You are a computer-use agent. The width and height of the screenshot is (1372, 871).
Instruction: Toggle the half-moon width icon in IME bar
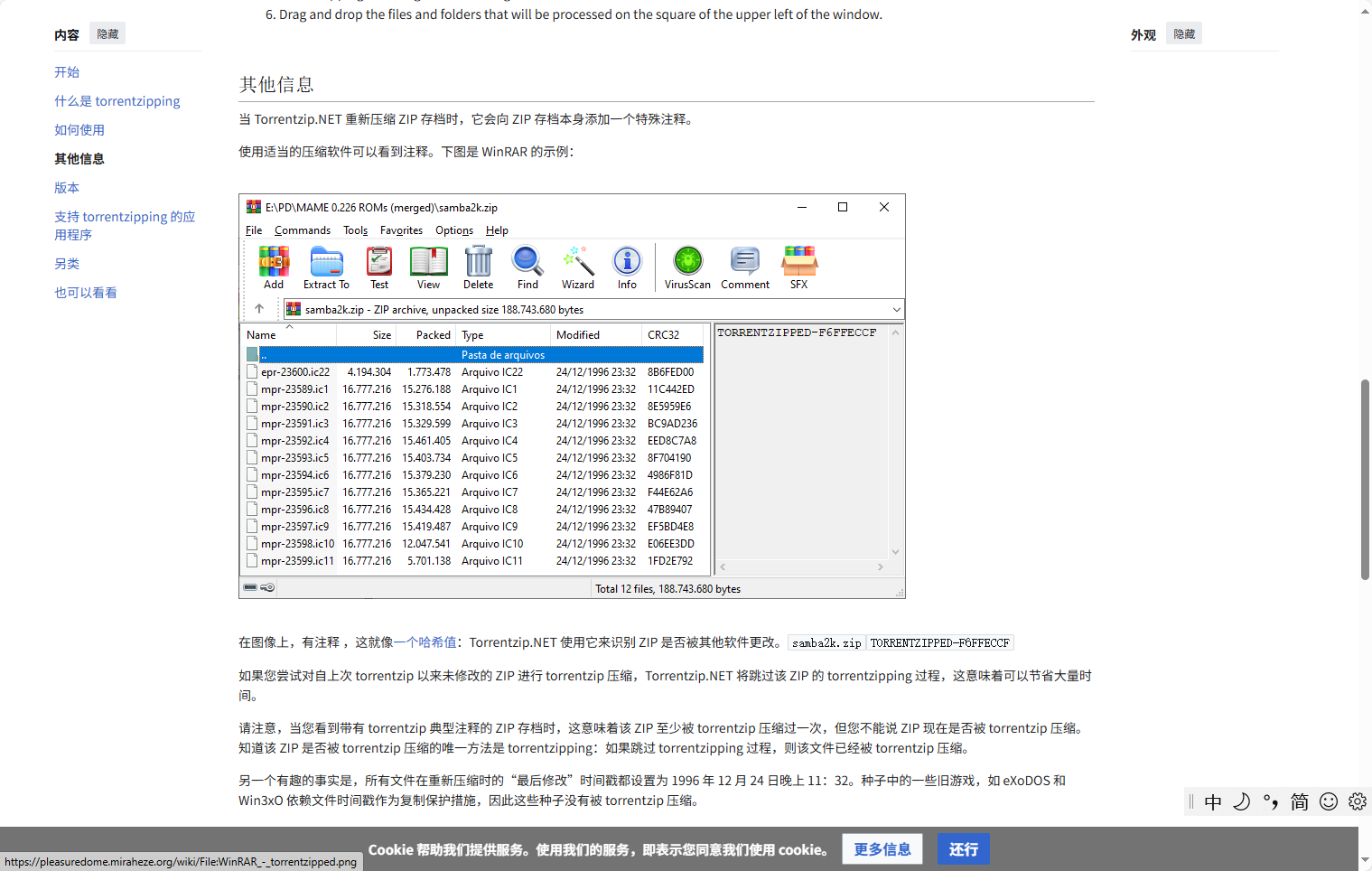pos(1242,801)
